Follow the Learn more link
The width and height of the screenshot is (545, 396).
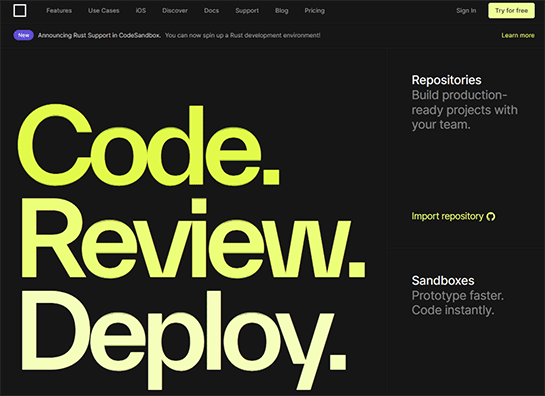tap(518, 35)
